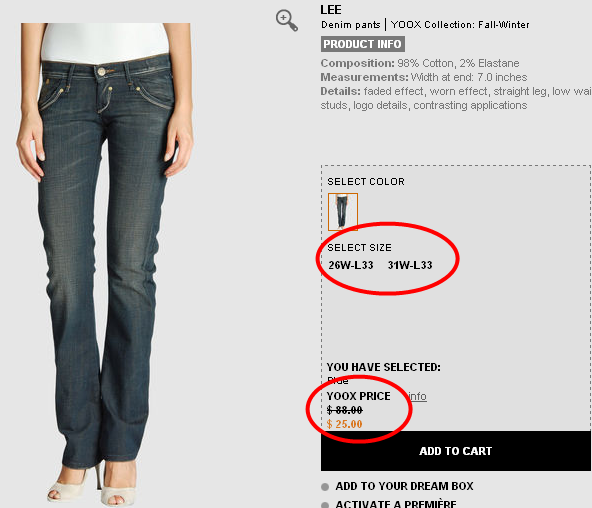Click the crossed-out $88.00 original price
Image resolution: width=592 pixels, height=508 pixels.
(345, 410)
